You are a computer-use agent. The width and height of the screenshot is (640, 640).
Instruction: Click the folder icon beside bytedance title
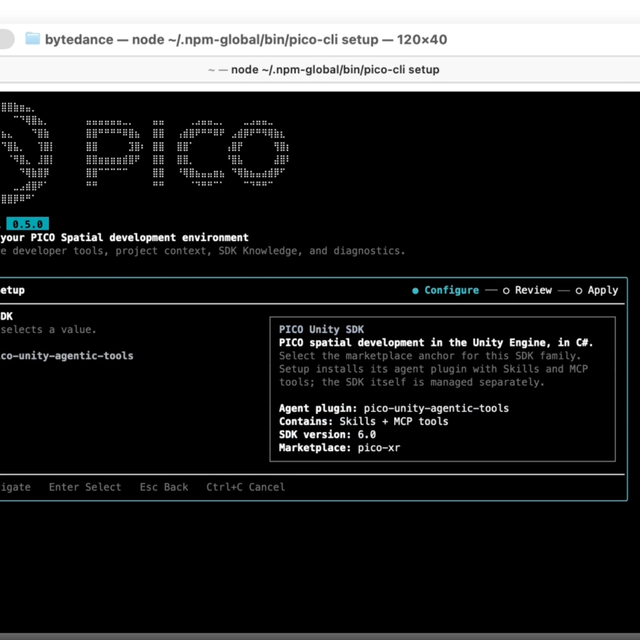tap(33, 39)
